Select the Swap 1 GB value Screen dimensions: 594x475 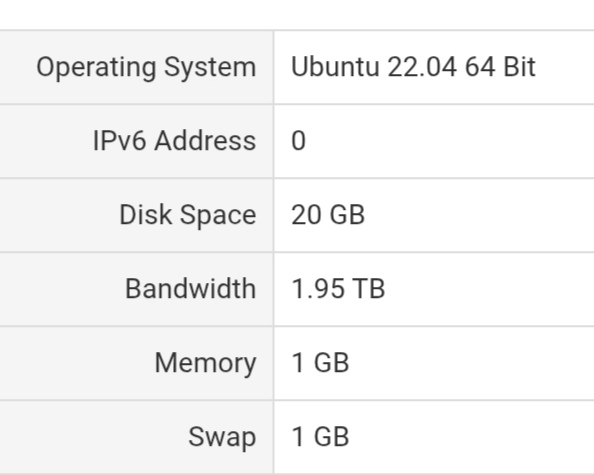pos(320,437)
